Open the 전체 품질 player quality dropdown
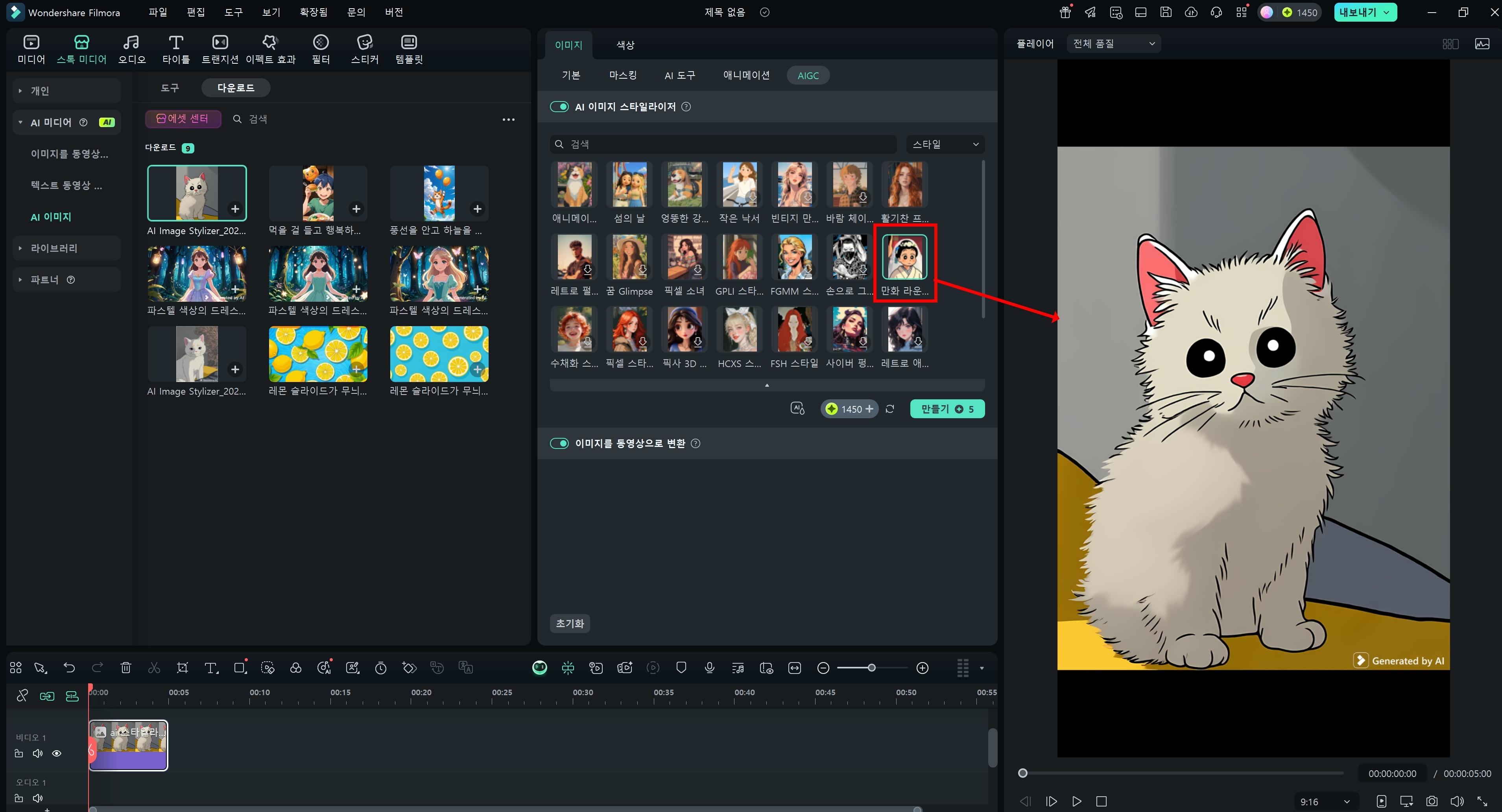Image resolution: width=1502 pixels, height=812 pixels. [x=1113, y=44]
